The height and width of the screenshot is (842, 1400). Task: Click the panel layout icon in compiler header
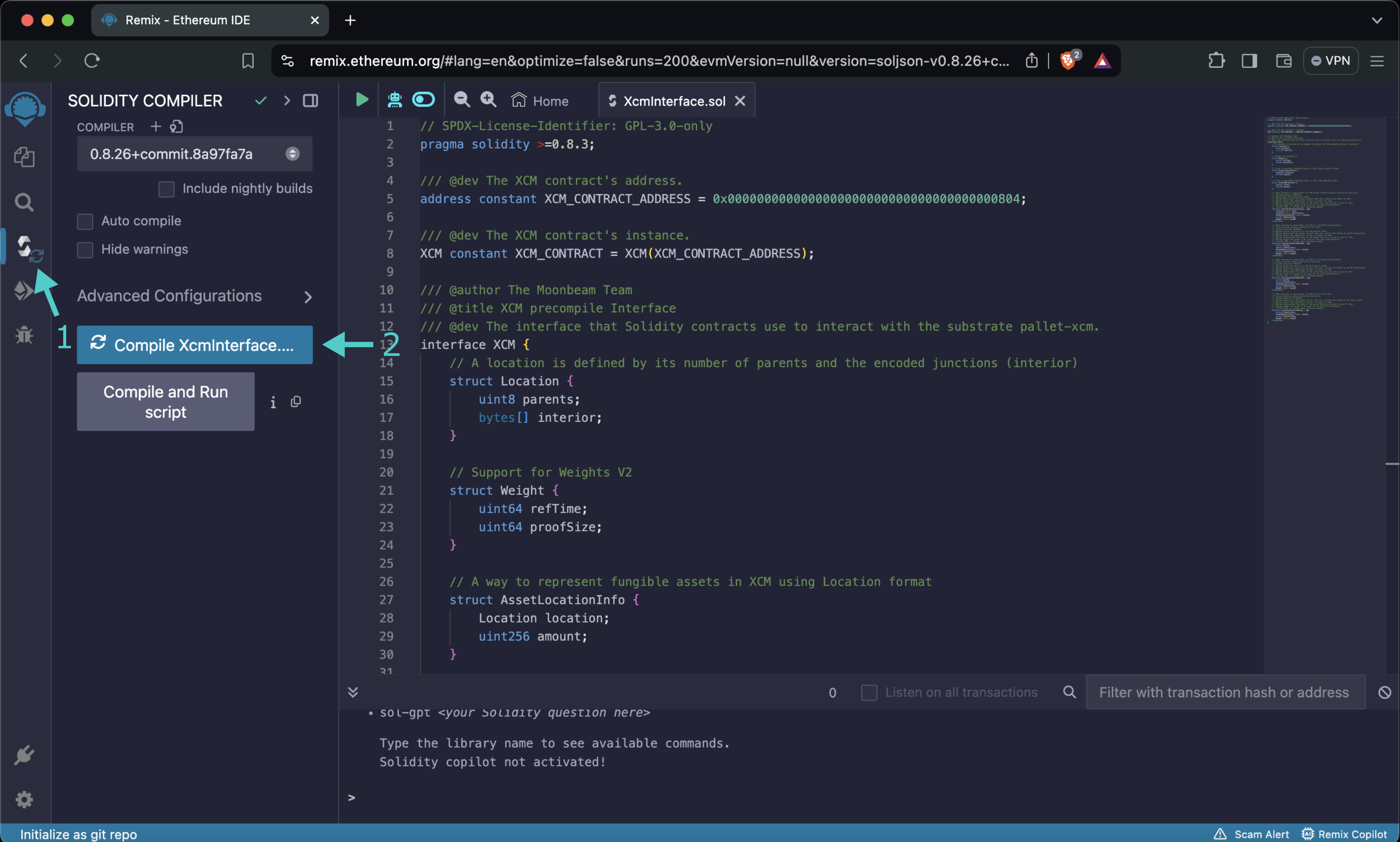point(311,101)
